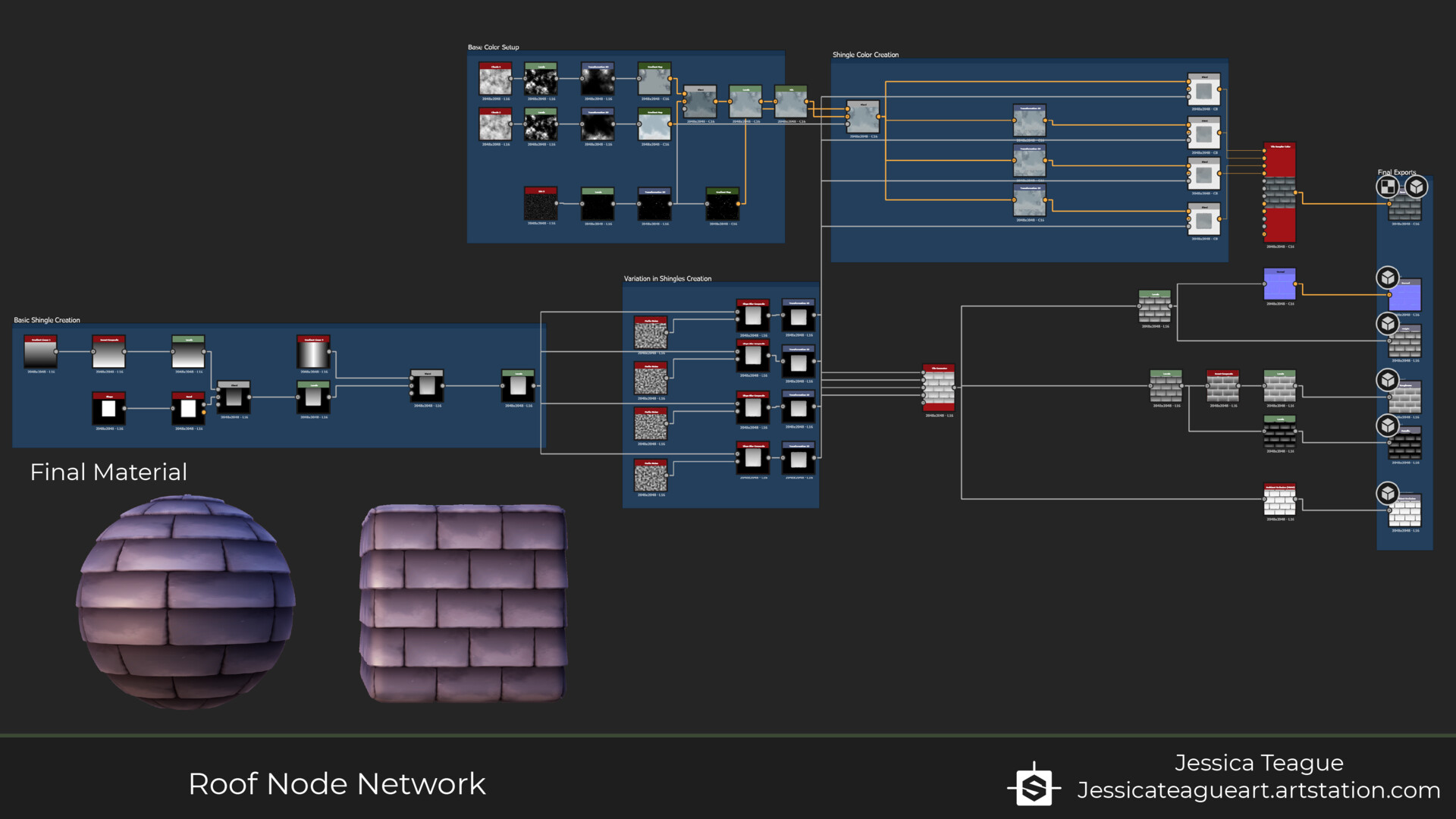Viewport: 1456px width, 819px height.
Task: Click the cube badge on the Normal output node
Action: tap(1388, 278)
